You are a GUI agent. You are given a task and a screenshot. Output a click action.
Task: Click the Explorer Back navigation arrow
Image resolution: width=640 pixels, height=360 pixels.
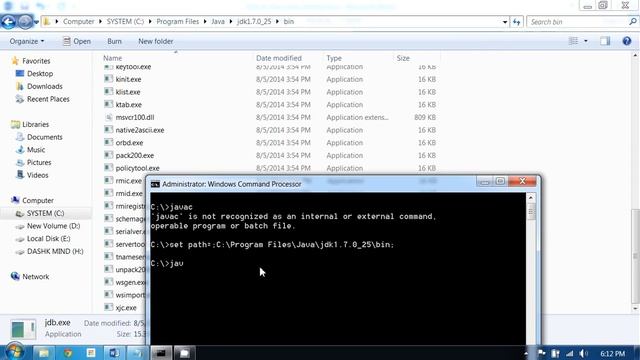click(8, 22)
